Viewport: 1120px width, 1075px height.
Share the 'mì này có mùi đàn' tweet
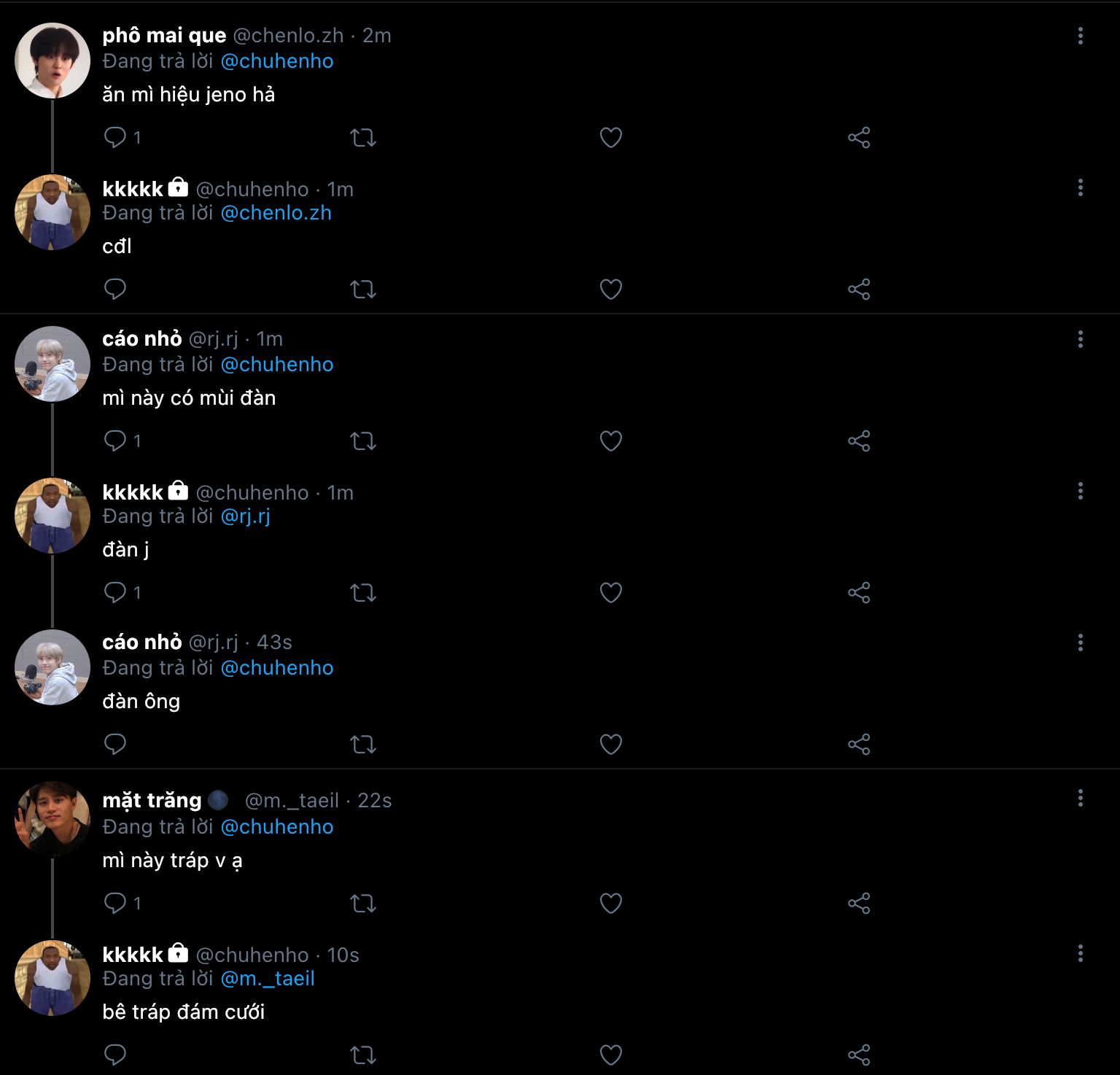coord(859,441)
